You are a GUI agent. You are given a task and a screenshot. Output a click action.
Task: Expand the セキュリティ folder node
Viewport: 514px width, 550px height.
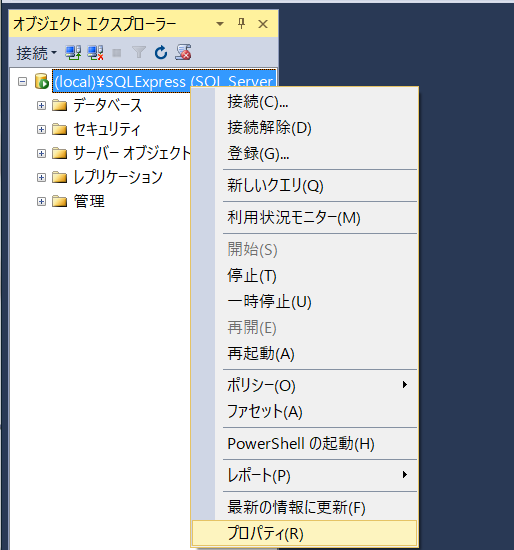pyautogui.click(x=41, y=129)
